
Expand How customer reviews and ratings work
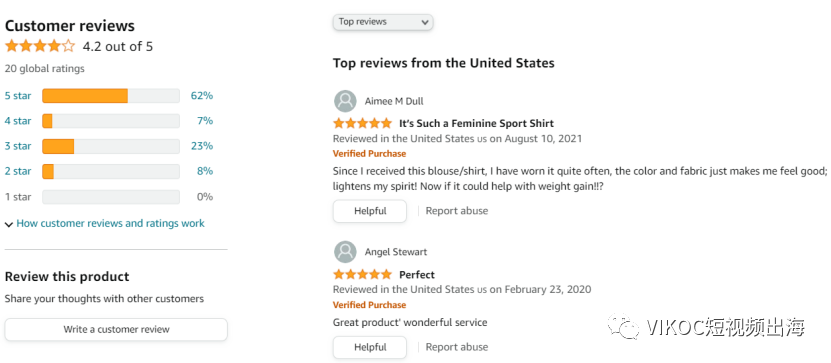click(x=110, y=224)
